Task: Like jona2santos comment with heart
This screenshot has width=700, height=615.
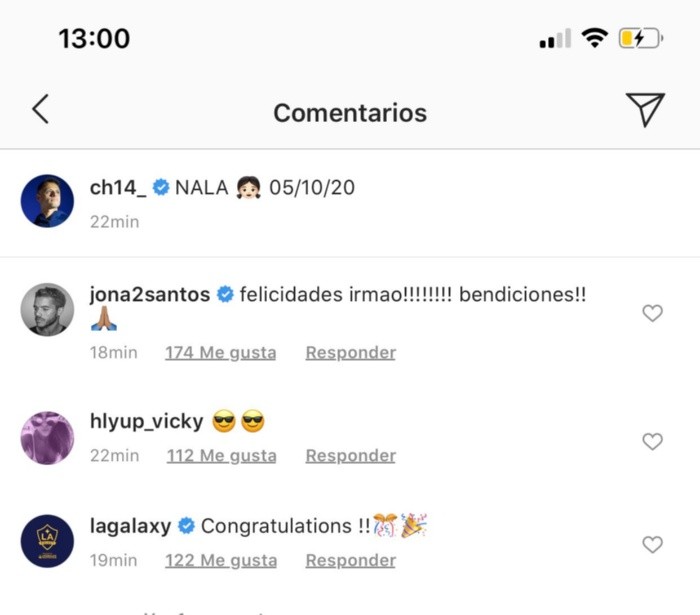Action: [652, 314]
